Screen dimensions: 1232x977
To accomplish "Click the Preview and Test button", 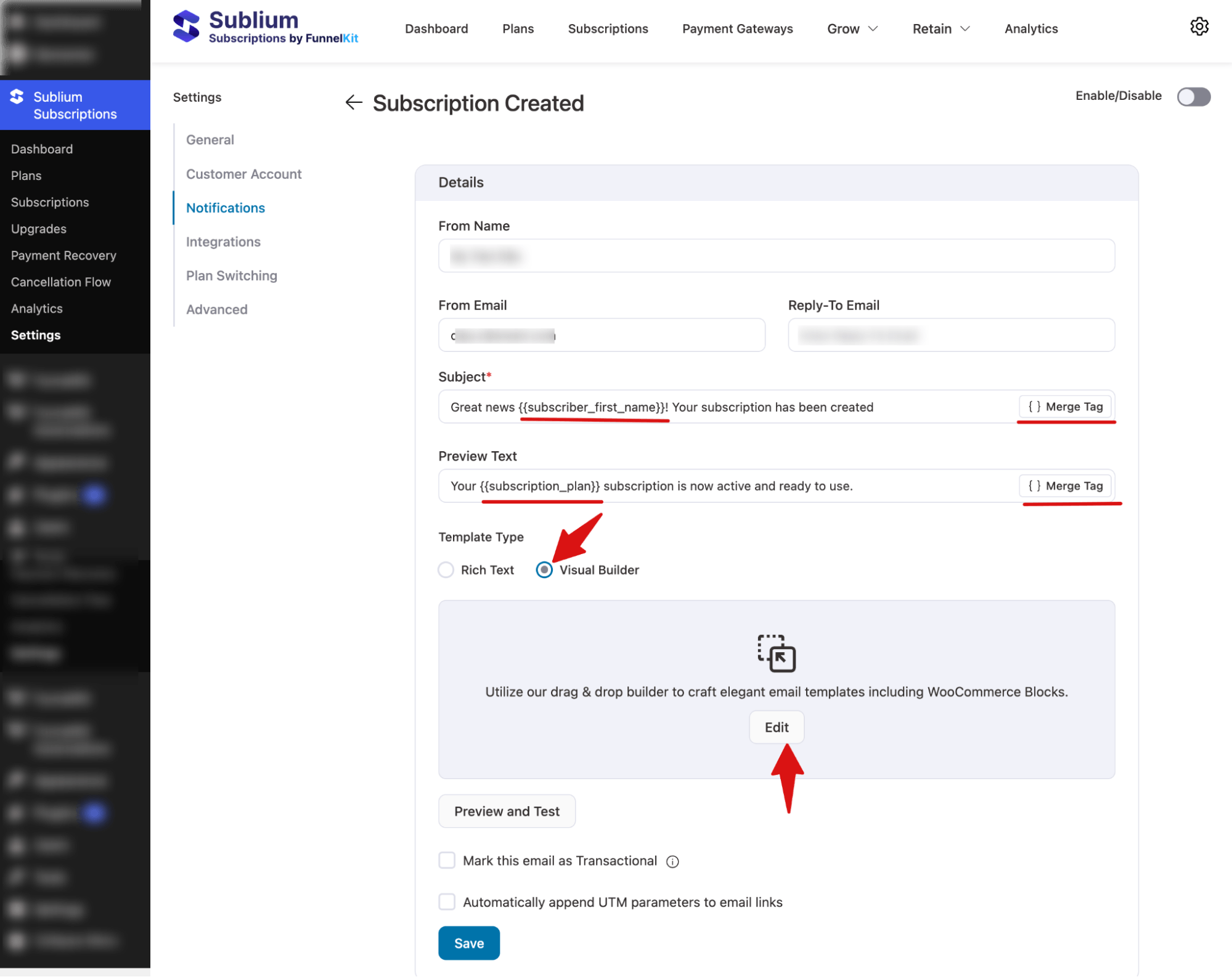I will (507, 811).
